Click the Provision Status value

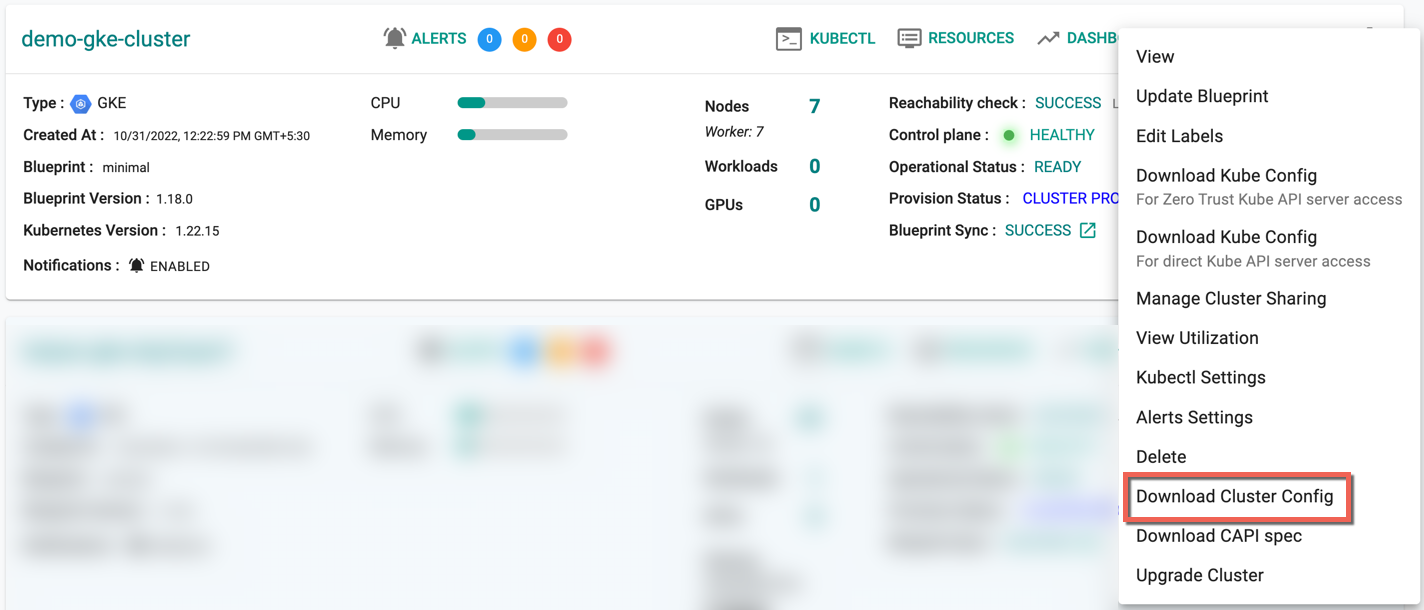[1070, 199]
